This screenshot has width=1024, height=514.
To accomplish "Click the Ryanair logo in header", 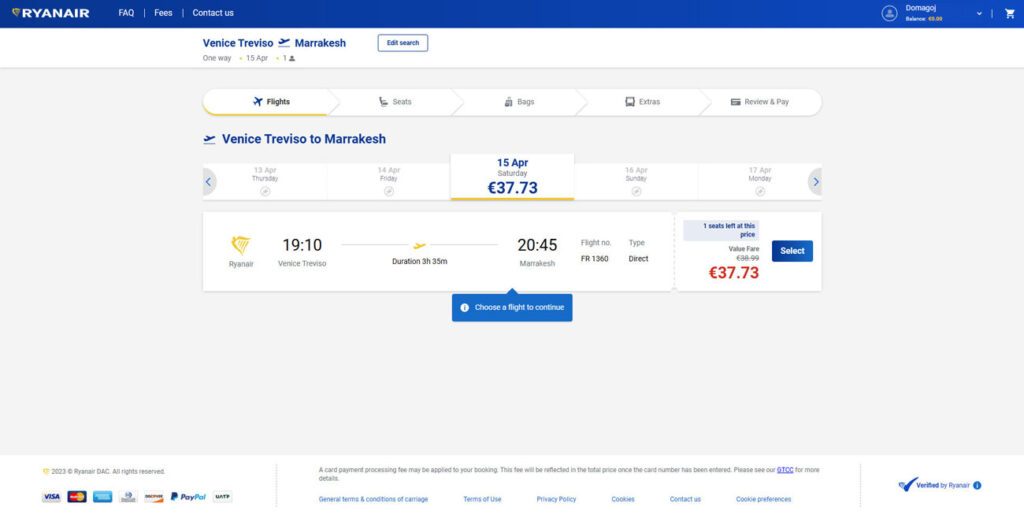I will pos(50,13).
